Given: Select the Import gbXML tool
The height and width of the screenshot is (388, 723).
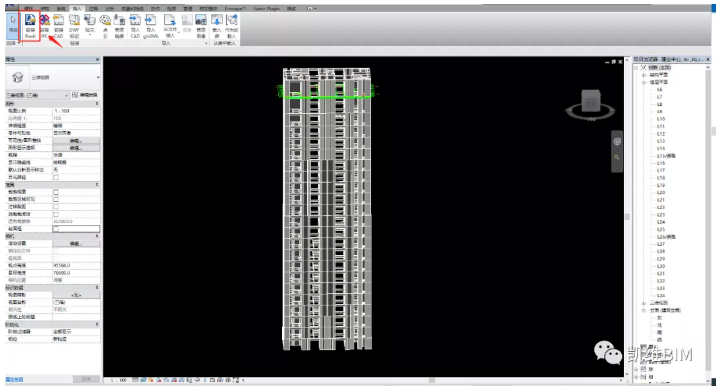Looking at the screenshot, I should (151, 26).
